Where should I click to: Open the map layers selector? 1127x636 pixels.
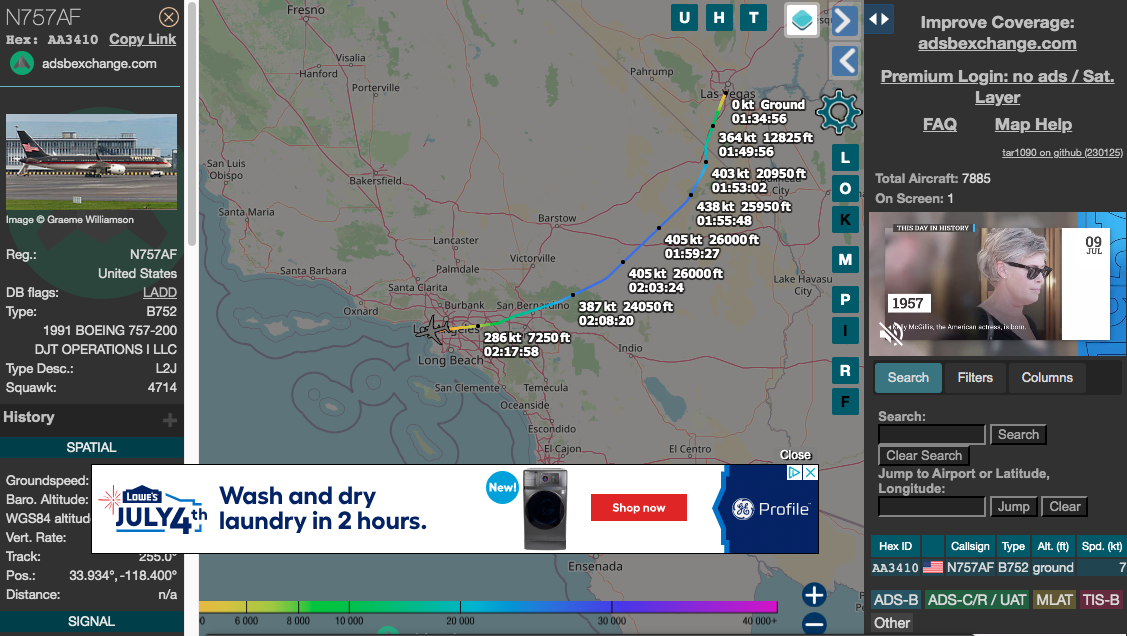[802, 20]
